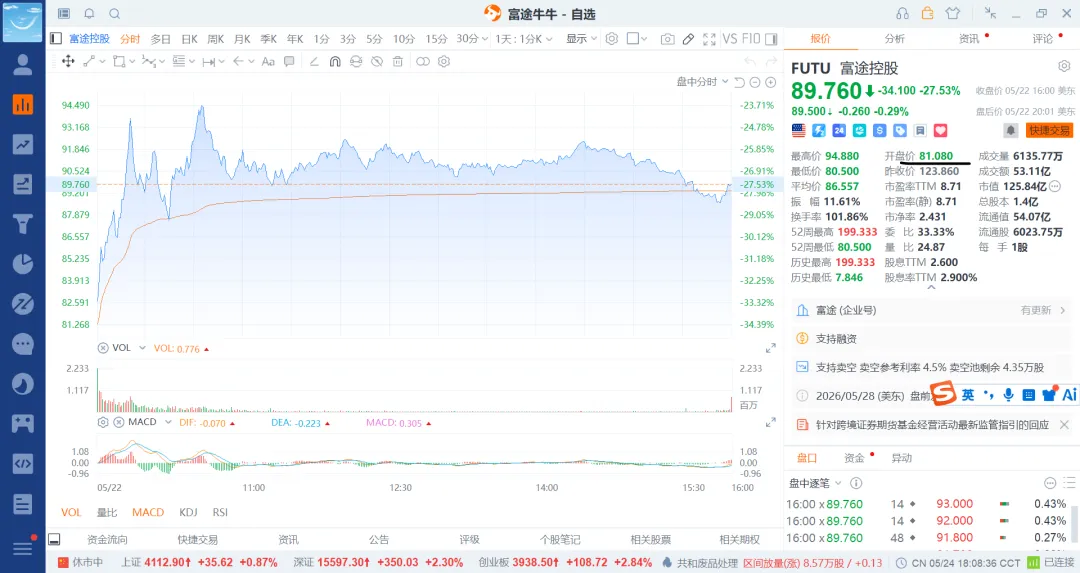Open the pie chart icon in sidebar

pyautogui.click(x=23, y=264)
